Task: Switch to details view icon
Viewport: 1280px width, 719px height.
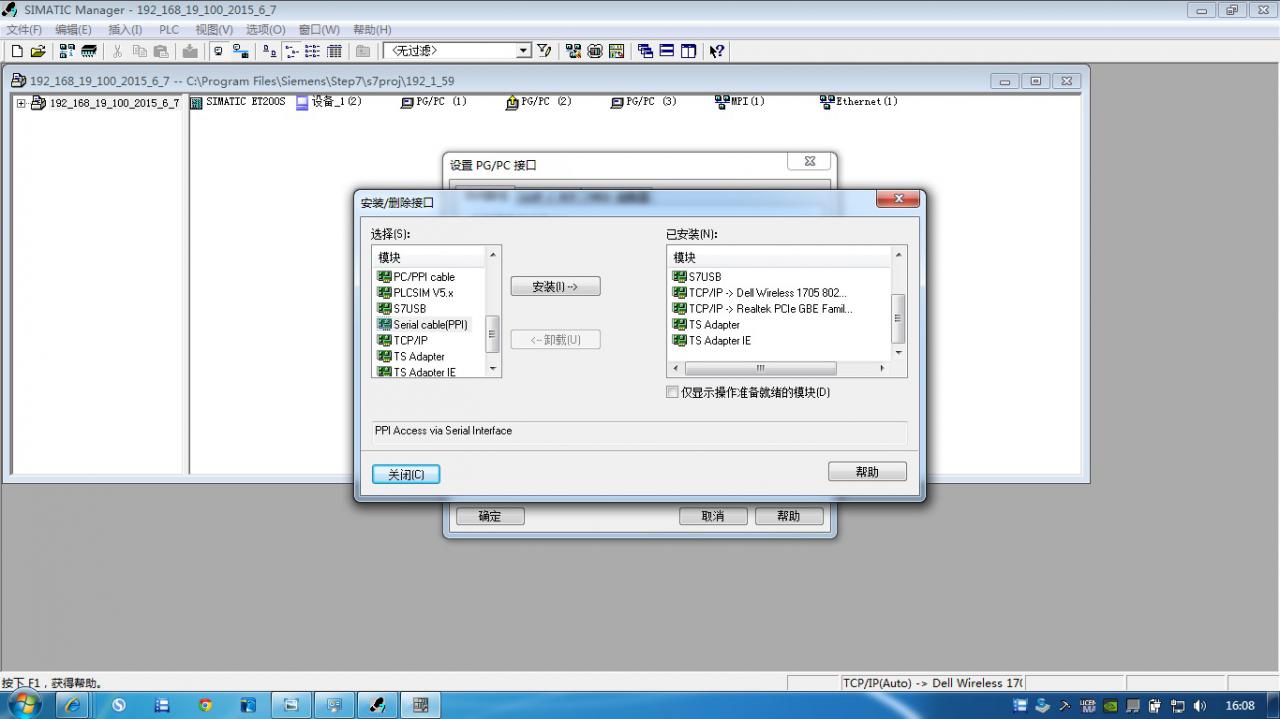Action: [334, 51]
